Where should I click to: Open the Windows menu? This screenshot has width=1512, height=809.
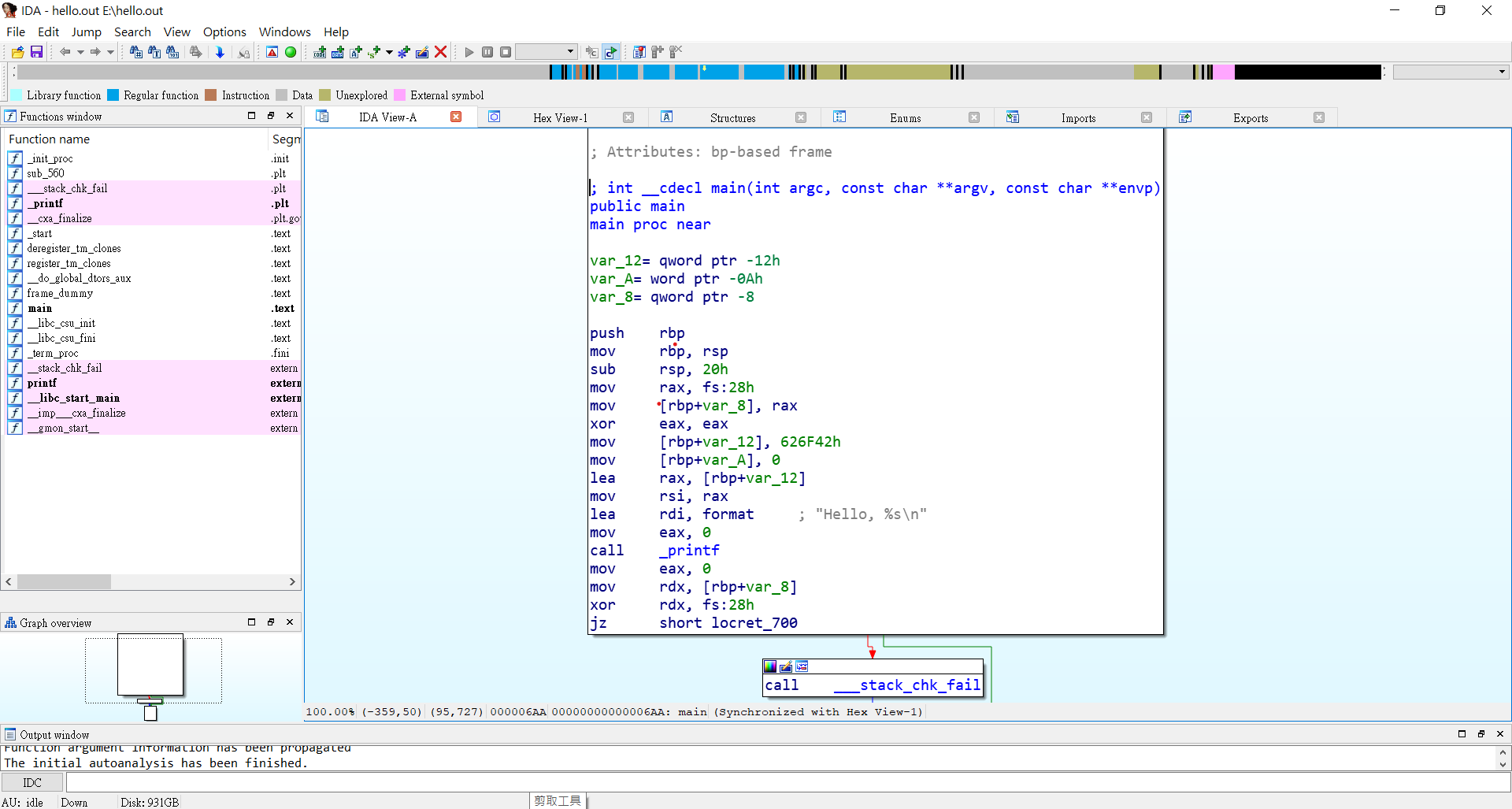[x=284, y=32]
